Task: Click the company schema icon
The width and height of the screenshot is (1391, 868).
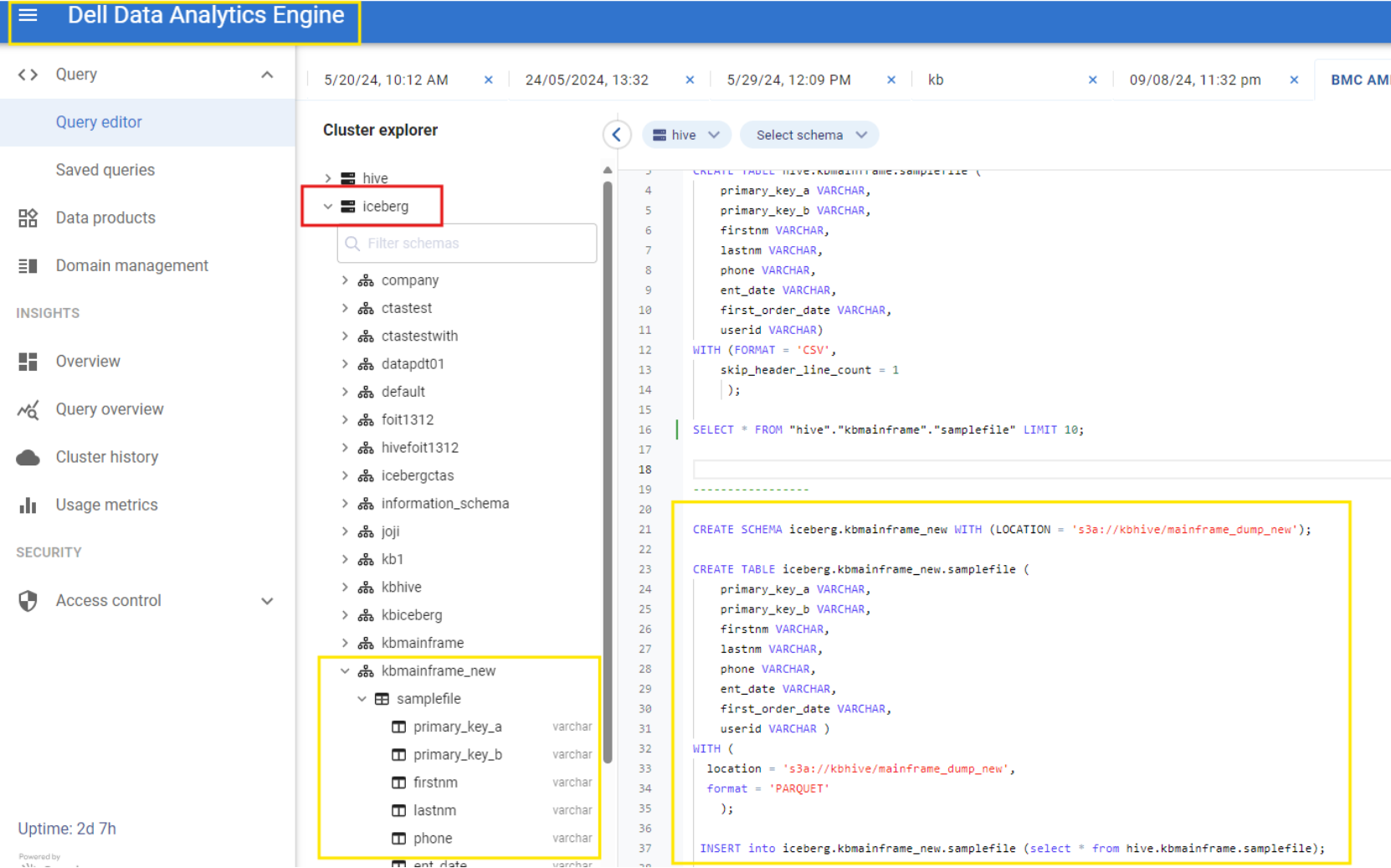Action: point(366,280)
